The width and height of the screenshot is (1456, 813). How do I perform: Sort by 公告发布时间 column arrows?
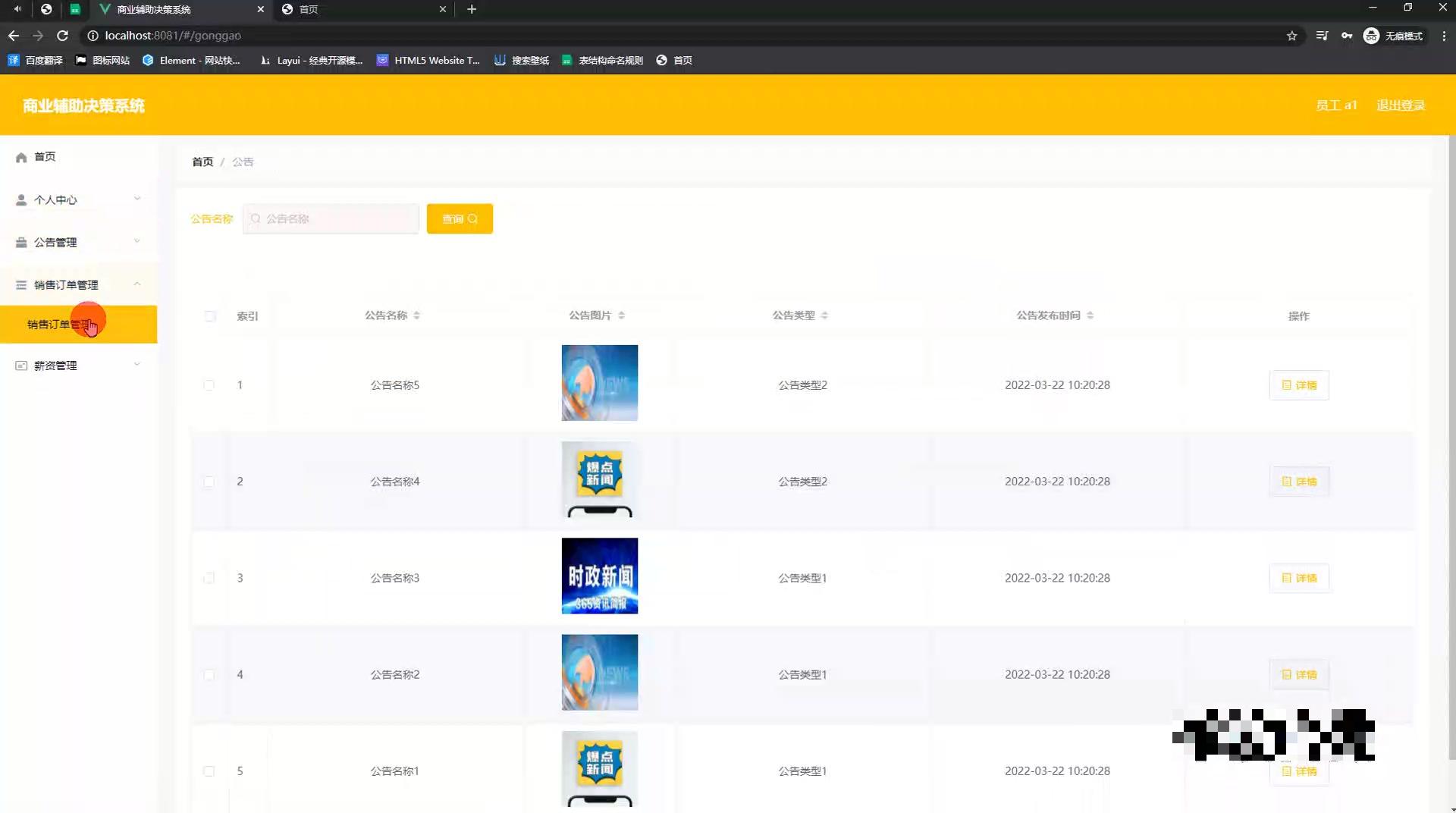point(1090,315)
